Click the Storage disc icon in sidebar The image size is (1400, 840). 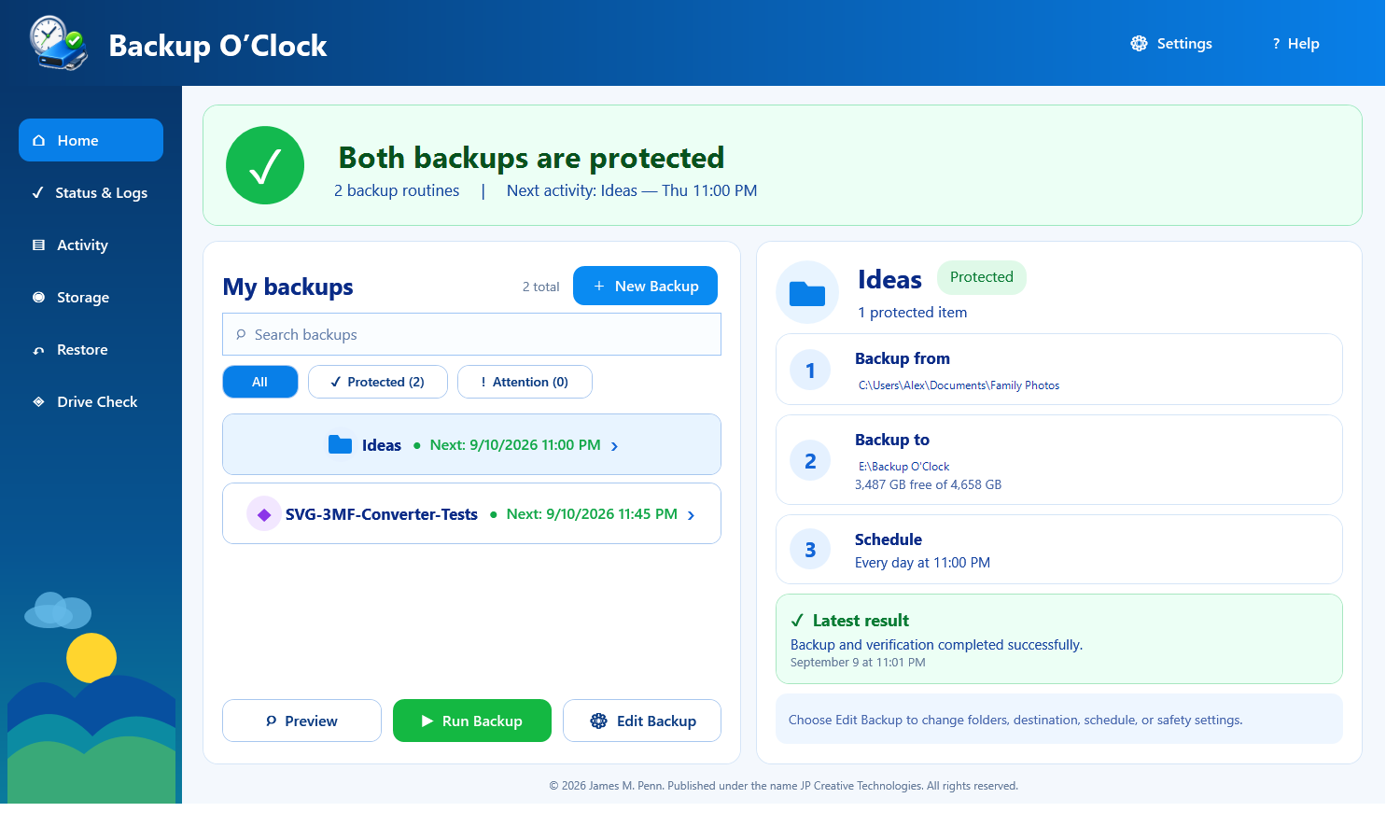39,298
